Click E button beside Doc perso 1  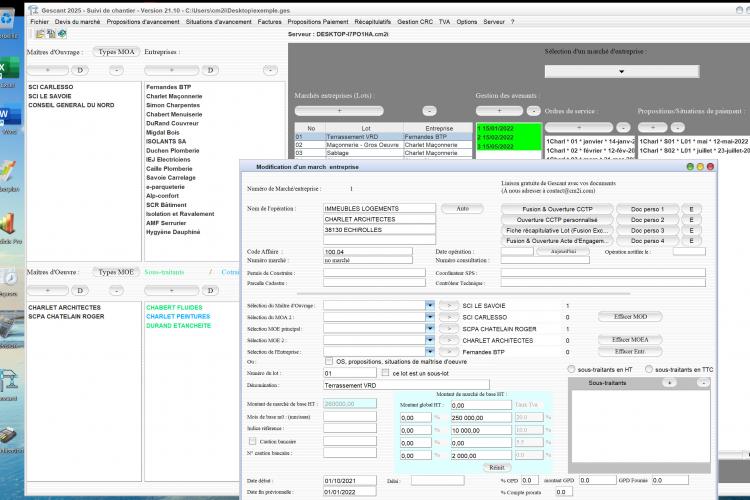[691, 209]
